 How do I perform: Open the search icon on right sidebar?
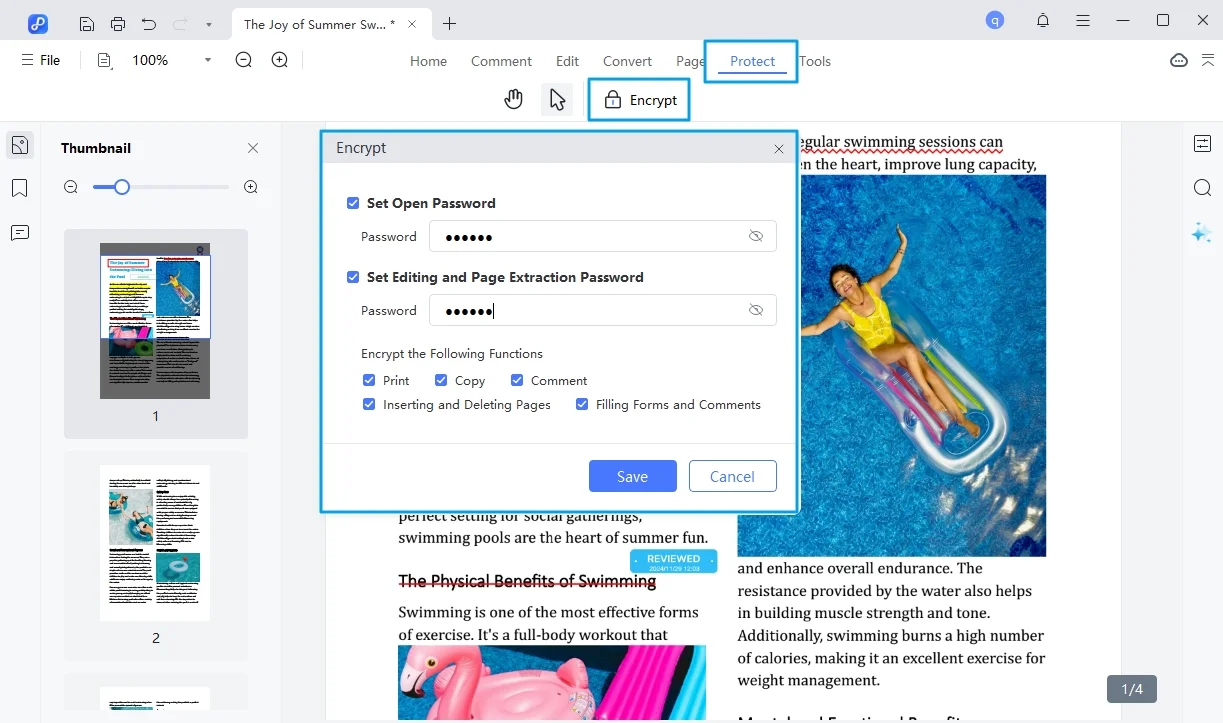coord(1202,188)
